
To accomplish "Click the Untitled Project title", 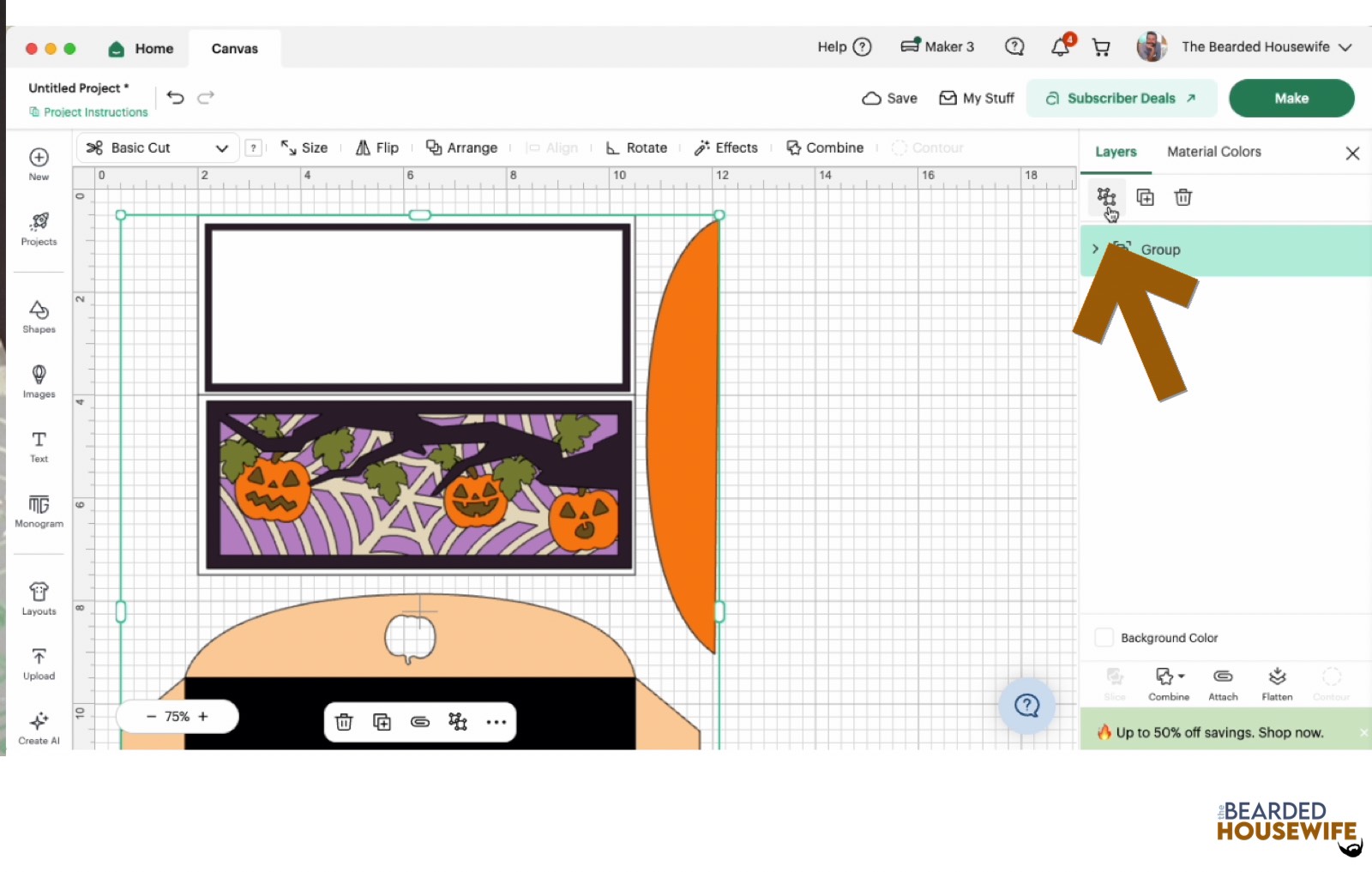I will (x=78, y=87).
